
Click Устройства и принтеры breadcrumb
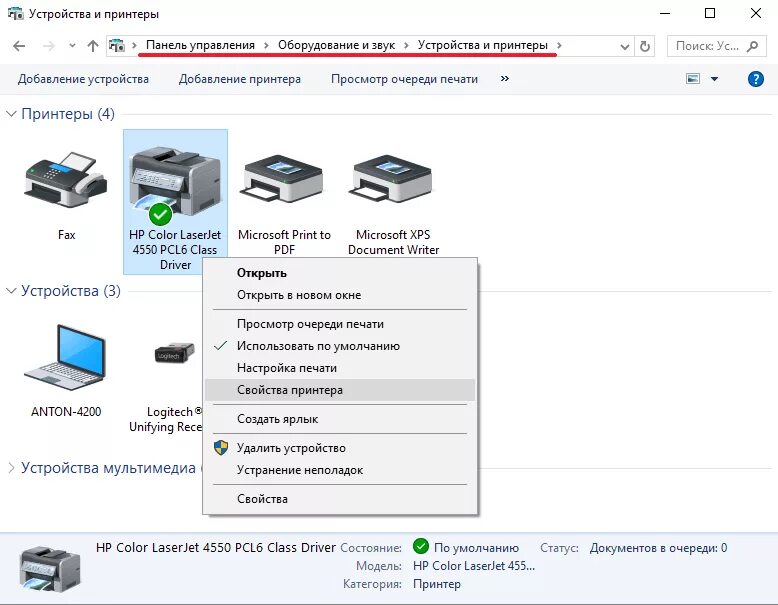pyautogui.click(x=483, y=45)
